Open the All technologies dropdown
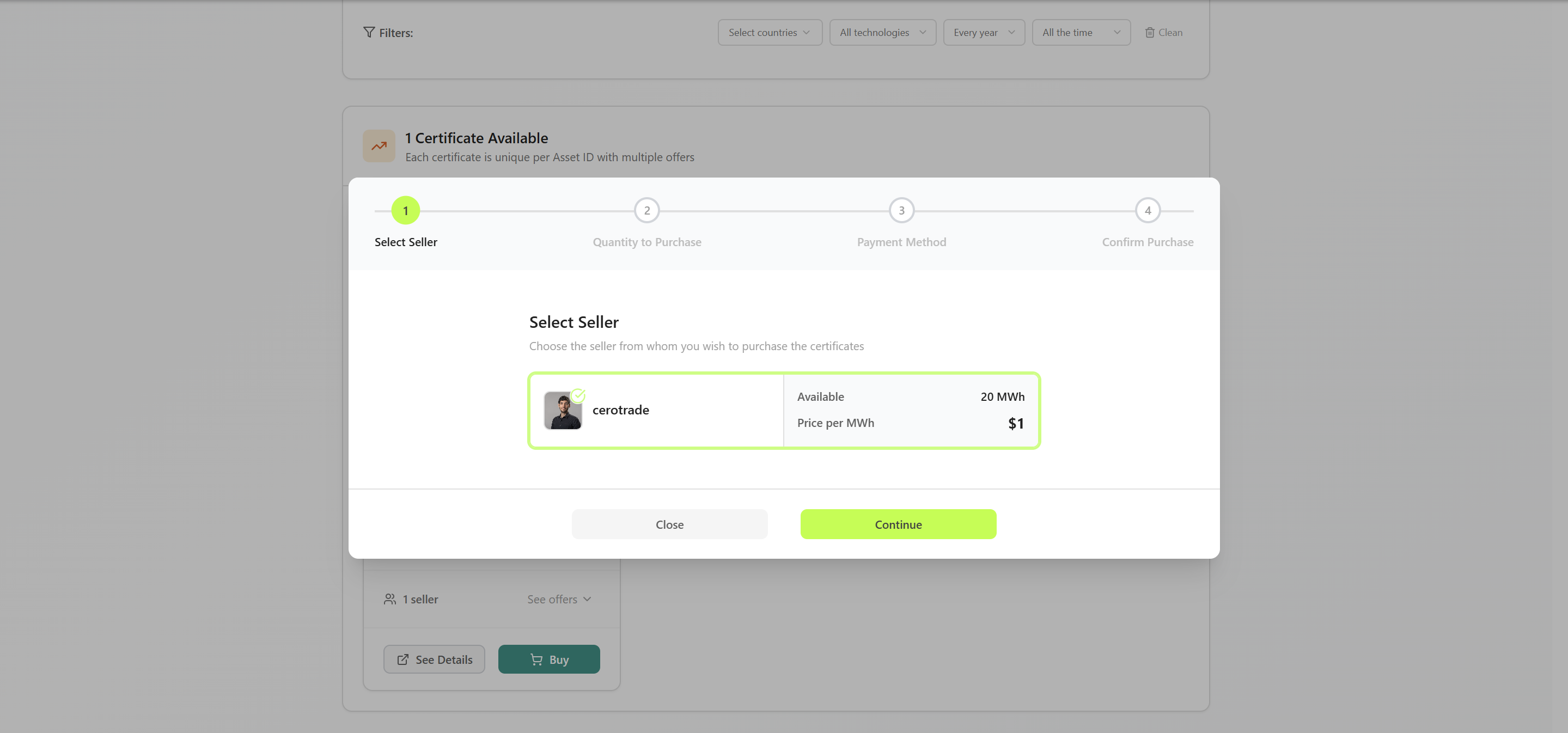Image resolution: width=1568 pixels, height=733 pixels. 882,33
